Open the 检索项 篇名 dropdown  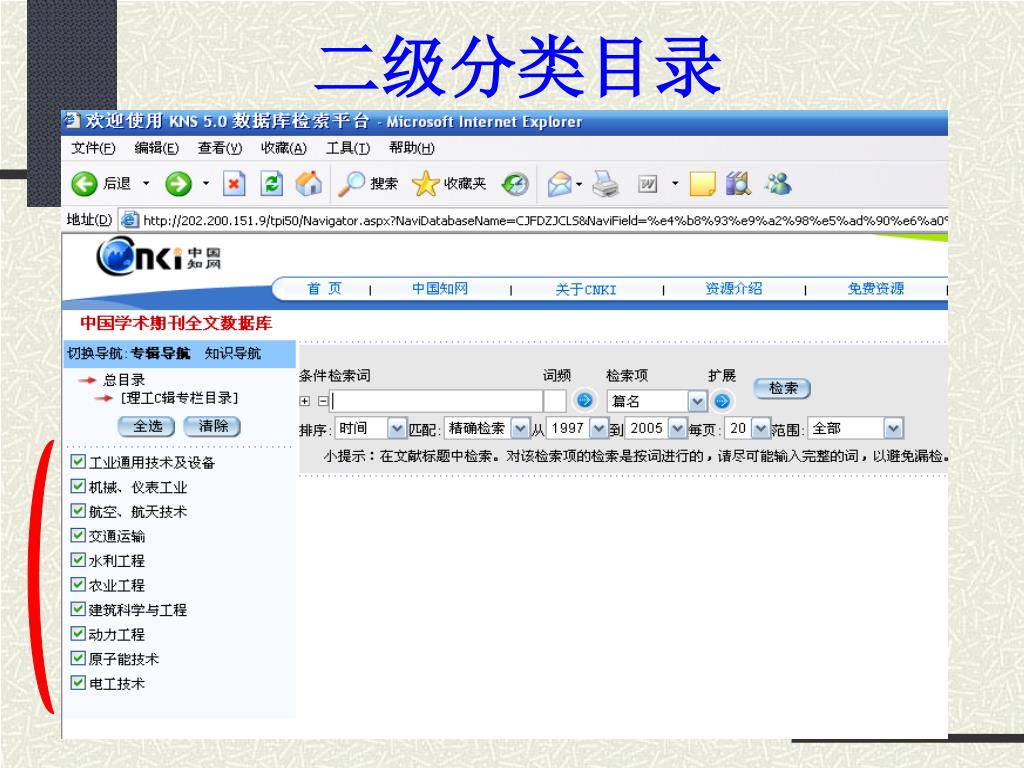[x=657, y=401]
